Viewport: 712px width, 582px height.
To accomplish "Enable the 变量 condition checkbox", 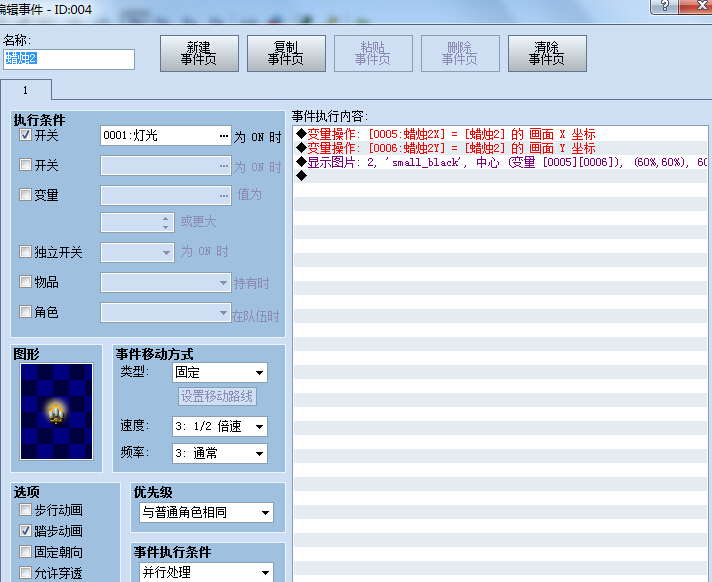I will point(25,194).
